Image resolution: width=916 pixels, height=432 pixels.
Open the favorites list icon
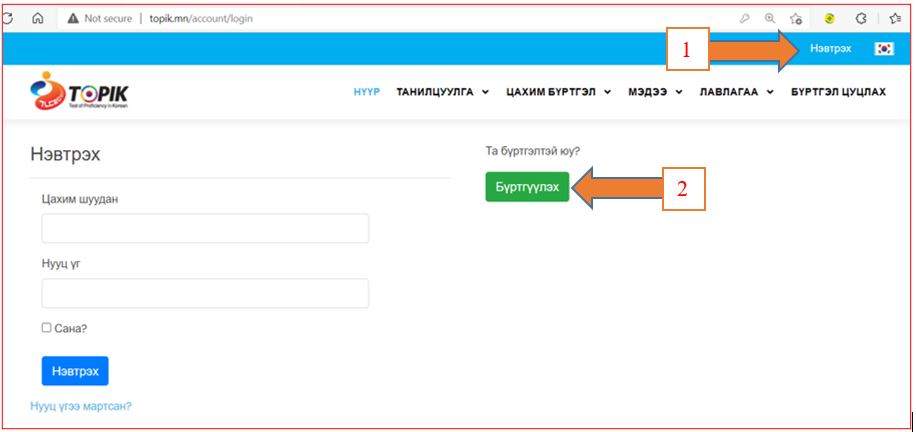pos(895,18)
